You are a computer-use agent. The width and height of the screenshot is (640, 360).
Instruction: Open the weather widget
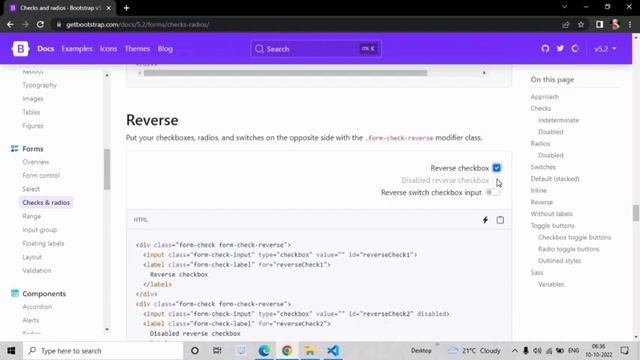(474, 351)
